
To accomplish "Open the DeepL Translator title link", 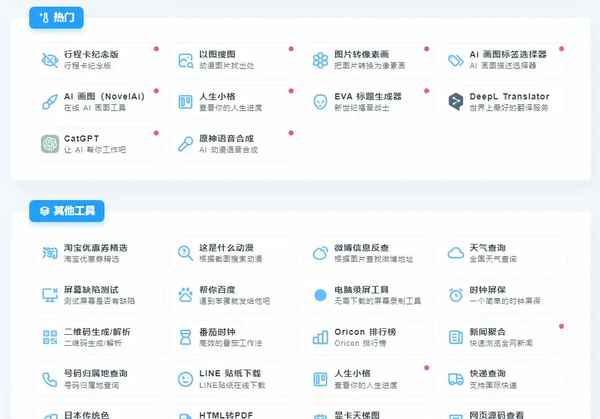I will pyautogui.click(x=509, y=96).
